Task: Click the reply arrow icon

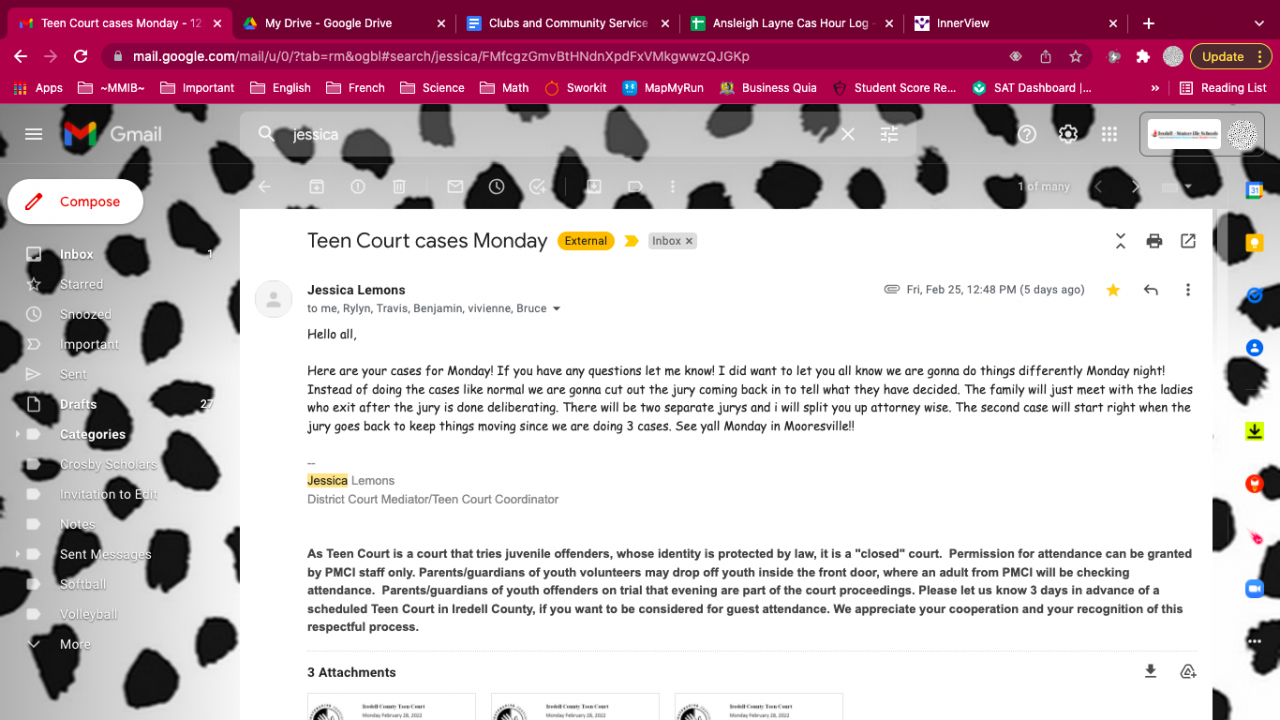Action: 1151,290
